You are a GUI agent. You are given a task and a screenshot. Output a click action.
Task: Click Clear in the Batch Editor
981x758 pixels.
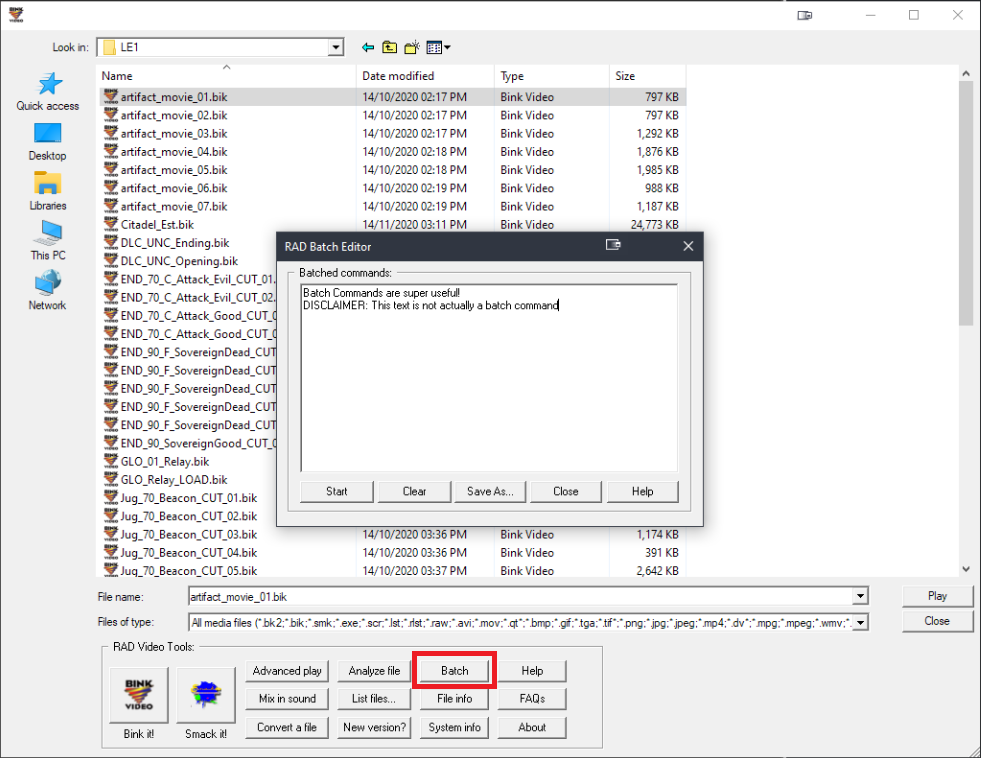(414, 492)
